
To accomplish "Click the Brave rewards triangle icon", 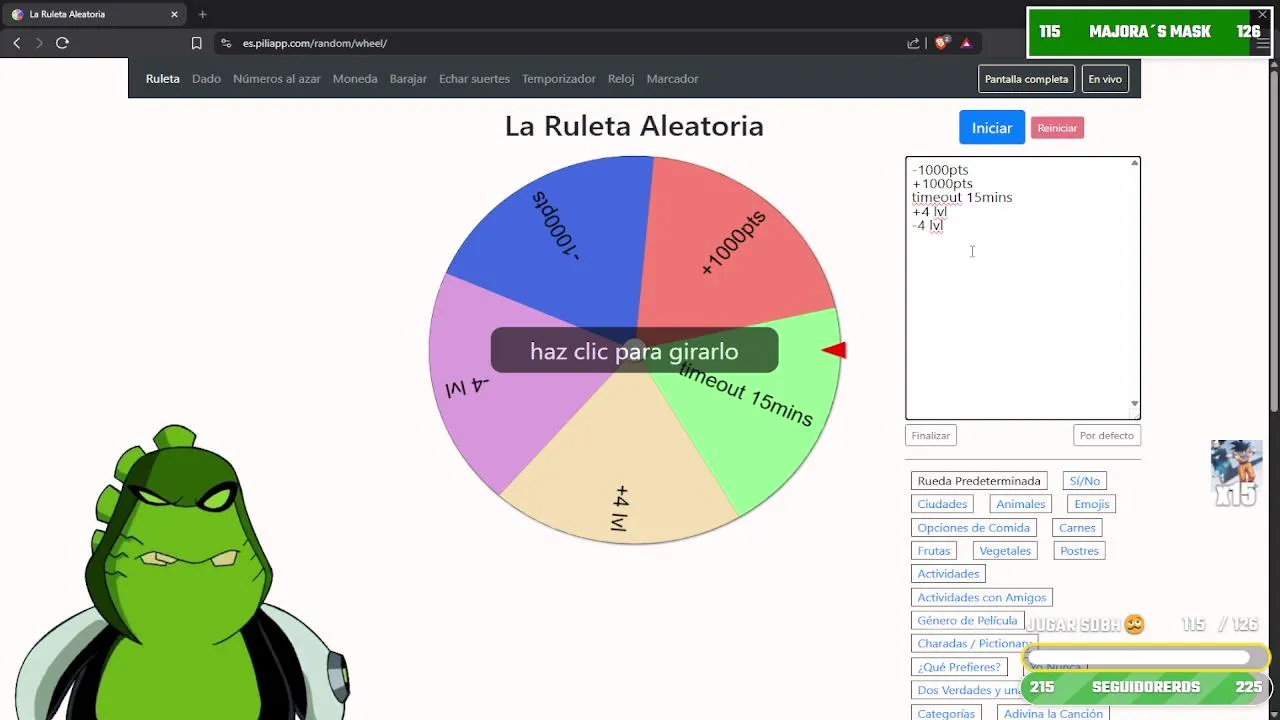I will pyautogui.click(x=966, y=43).
